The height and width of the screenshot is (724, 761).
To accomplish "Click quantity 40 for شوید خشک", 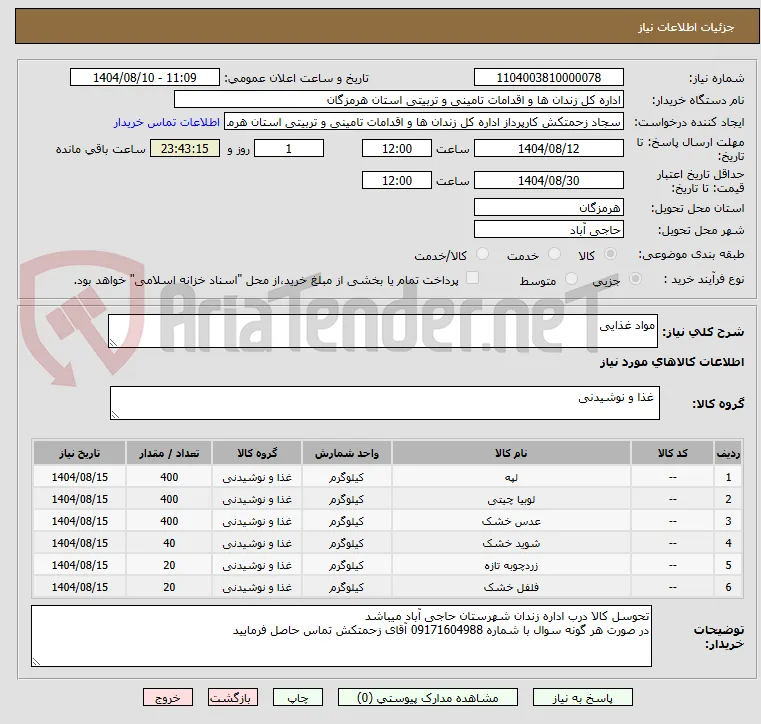I will click(169, 543).
